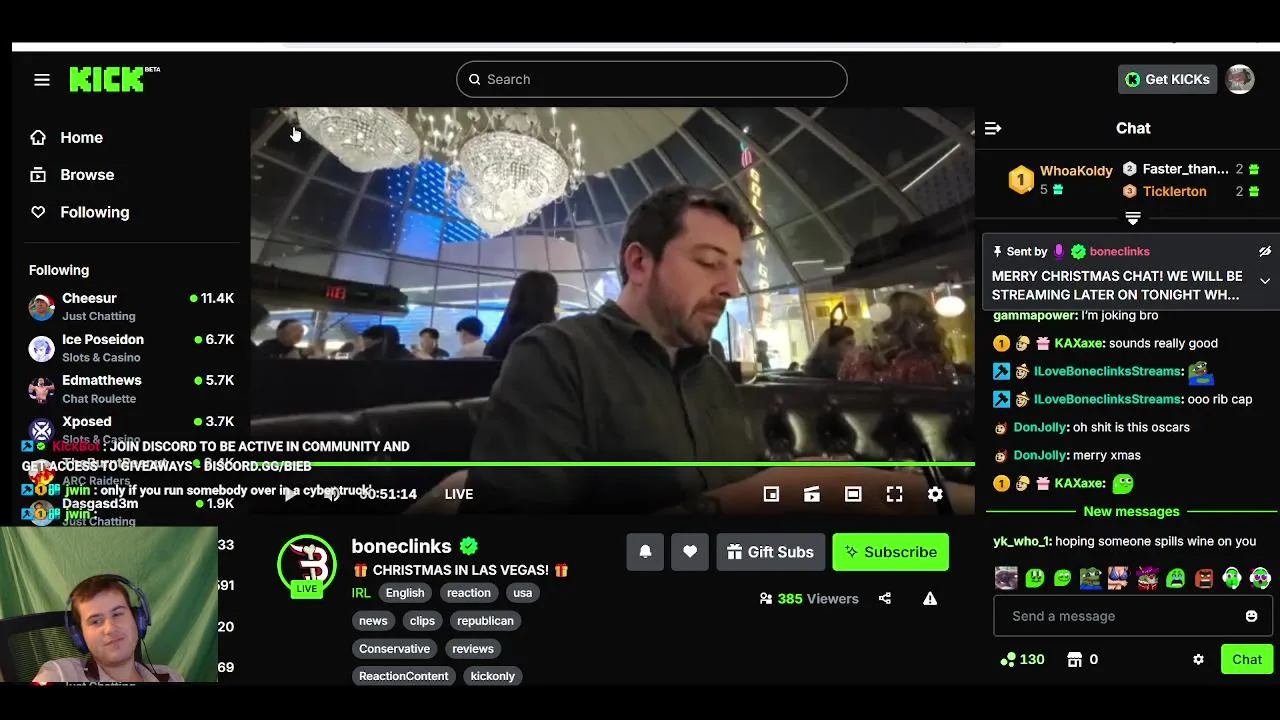
Task: Click boneclinks name in pinned message
Action: click(x=1119, y=251)
